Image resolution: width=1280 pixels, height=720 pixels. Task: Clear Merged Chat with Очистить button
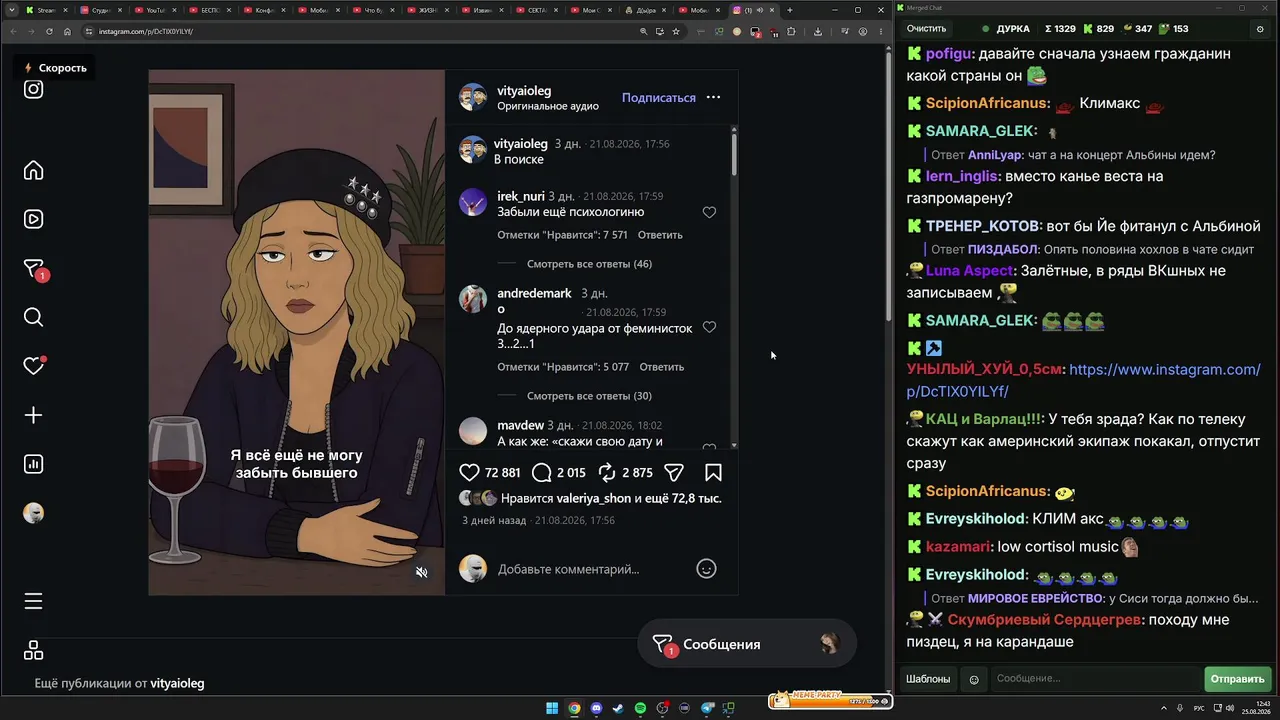tap(926, 29)
